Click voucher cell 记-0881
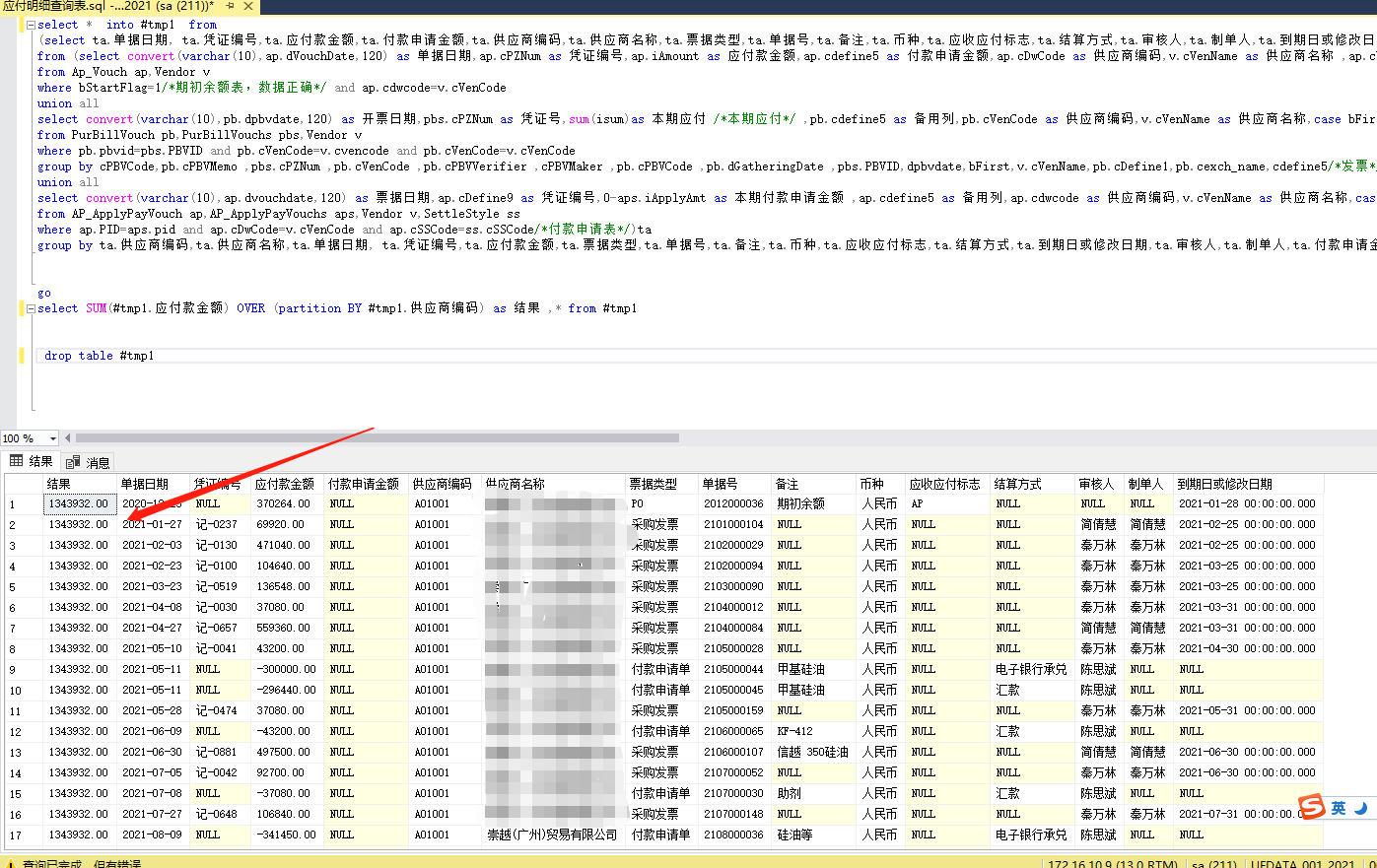This screenshot has width=1377, height=868. pos(221,752)
